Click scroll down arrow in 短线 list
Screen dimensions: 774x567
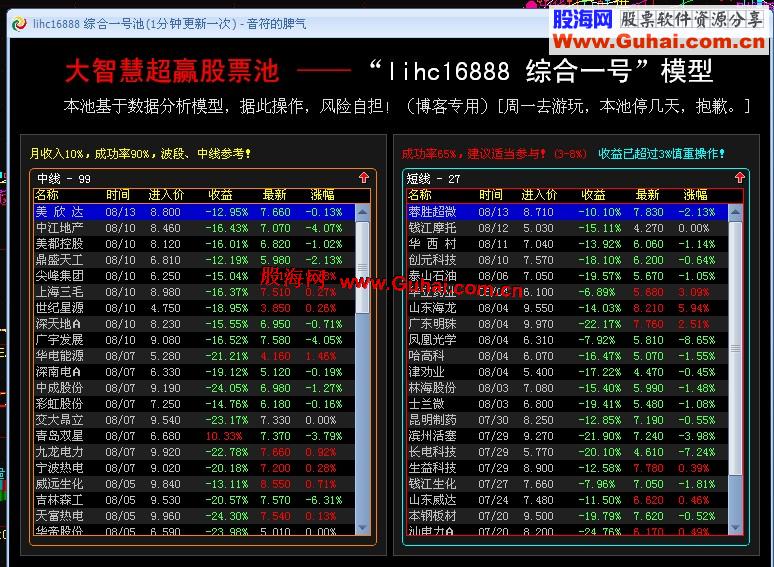click(x=735, y=527)
